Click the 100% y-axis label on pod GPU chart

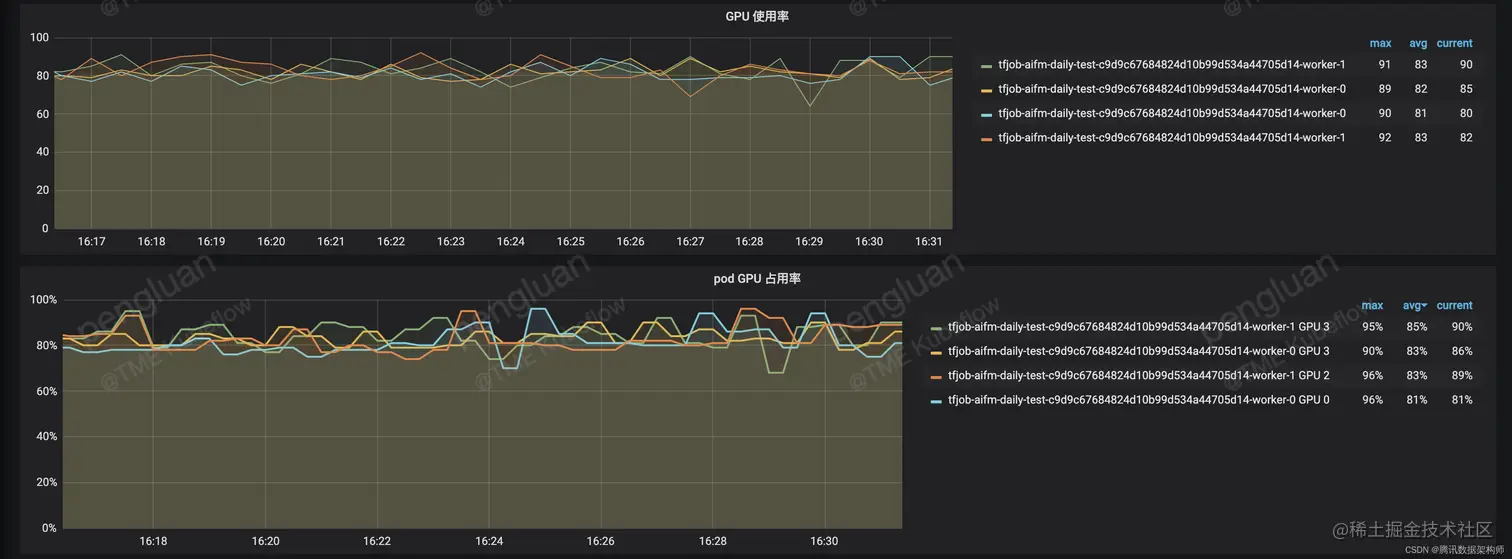[44, 300]
